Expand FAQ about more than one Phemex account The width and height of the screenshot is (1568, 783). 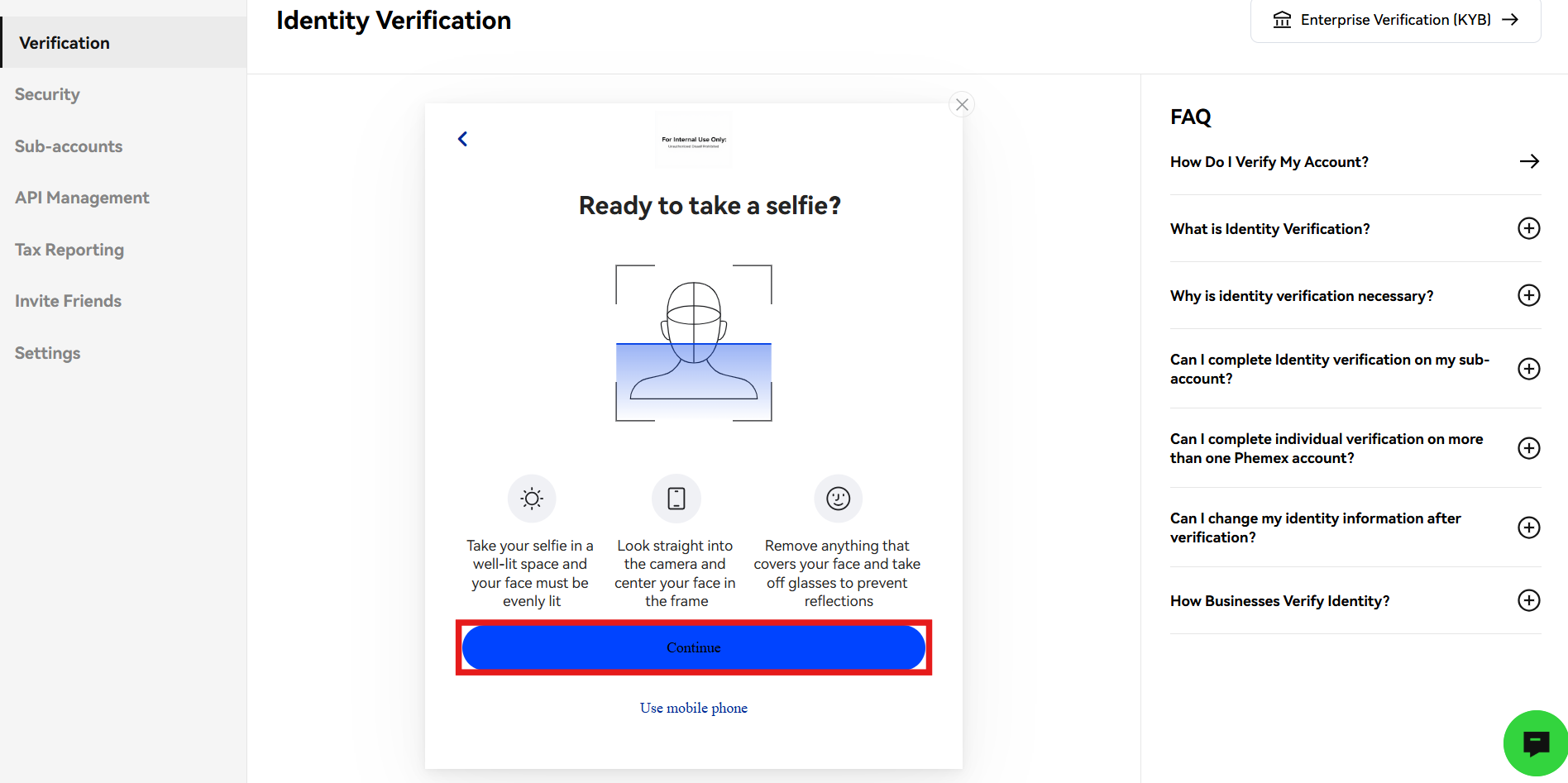(1529, 448)
